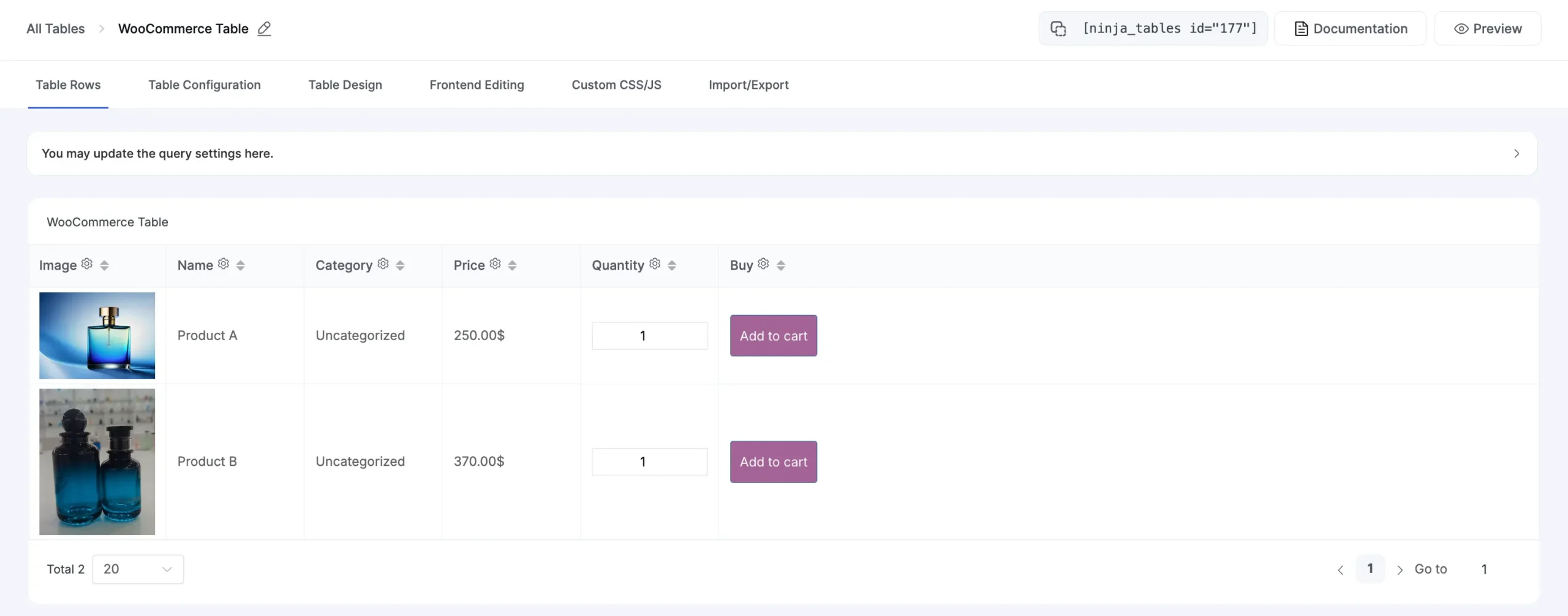Screen dimensions: 1568x616
Task: Open the rows-per-page dropdown showing 20
Action: pyautogui.click(x=138, y=569)
